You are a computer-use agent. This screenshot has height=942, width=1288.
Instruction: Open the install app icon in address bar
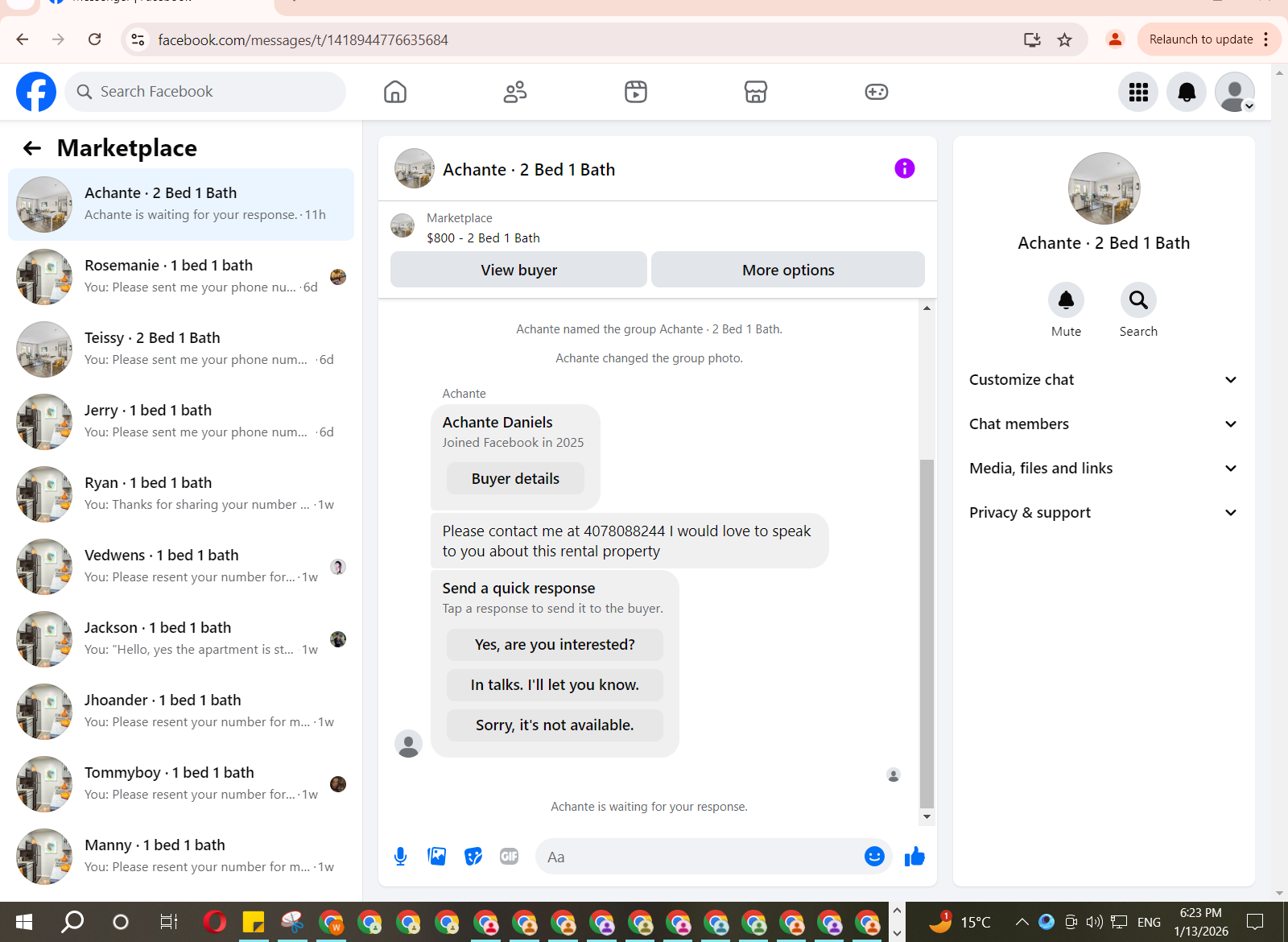(1032, 39)
